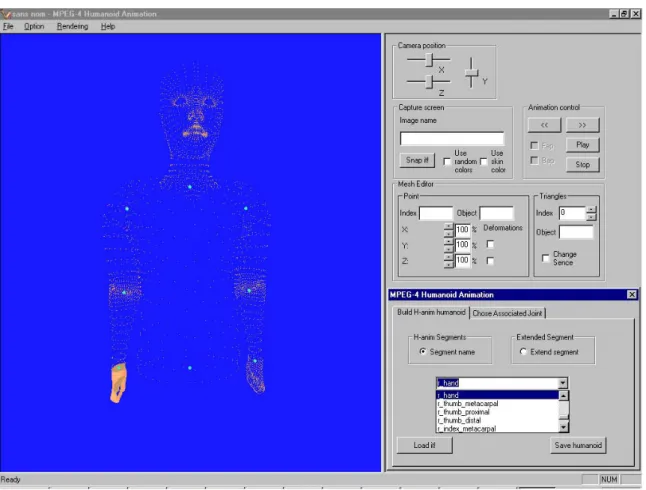The height and width of the screenshot is (490, 646).
Task: Click the X percent stepper arrows
Action: [x=449, y=230]
